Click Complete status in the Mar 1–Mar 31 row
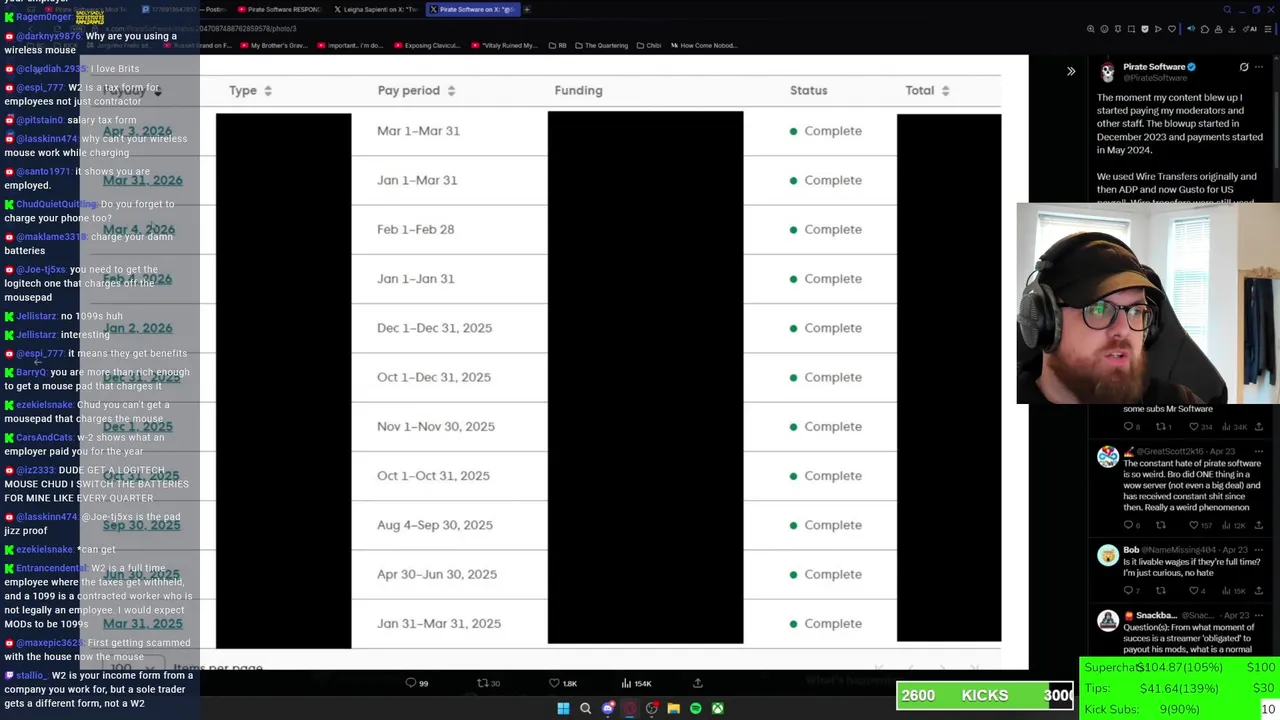Viewport: 1280px width, 720px height. tap(825, 131)
